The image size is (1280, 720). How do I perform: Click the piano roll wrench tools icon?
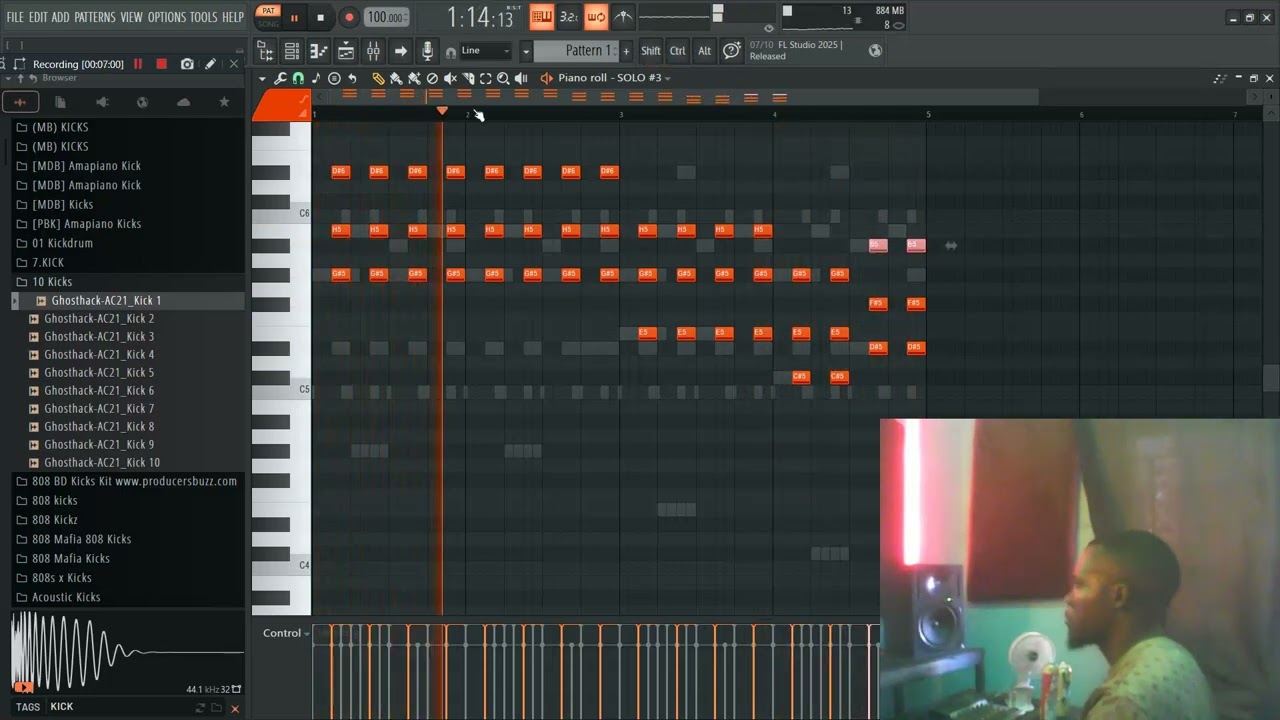click(281, 78)
